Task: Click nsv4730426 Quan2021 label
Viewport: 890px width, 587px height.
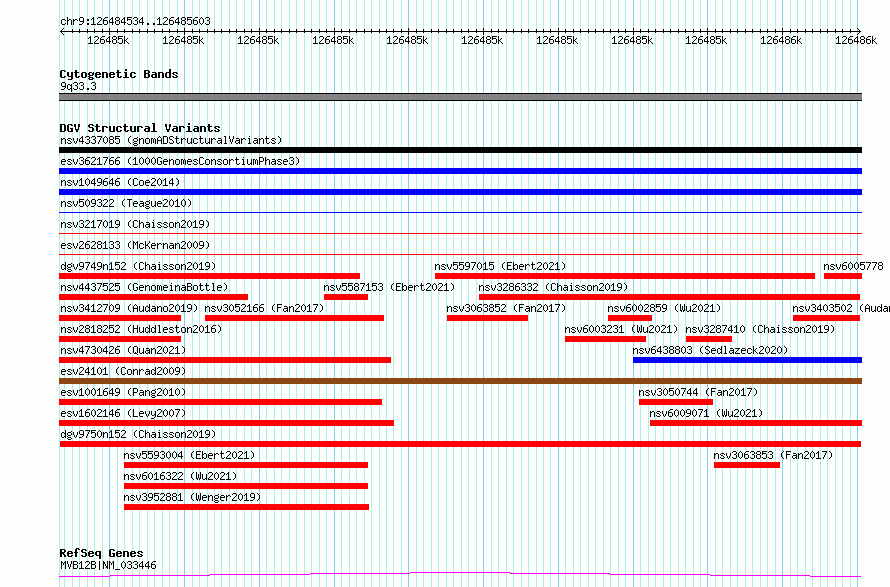Action: coord(123,350)
